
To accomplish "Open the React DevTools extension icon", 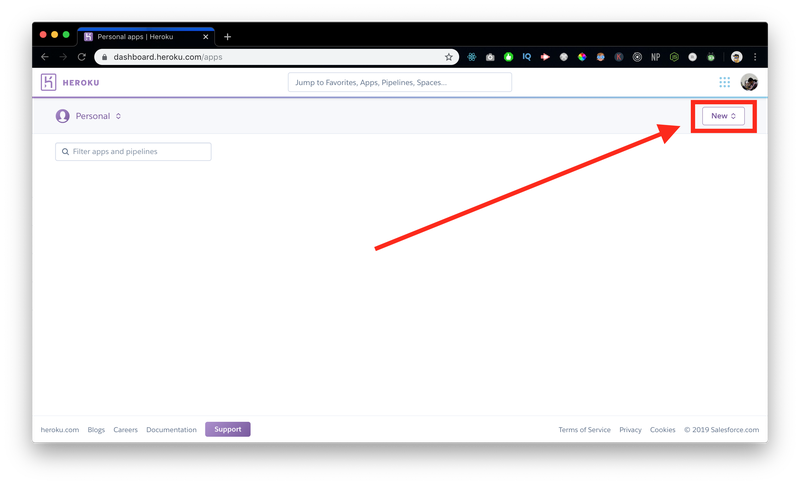I will 471,57.
